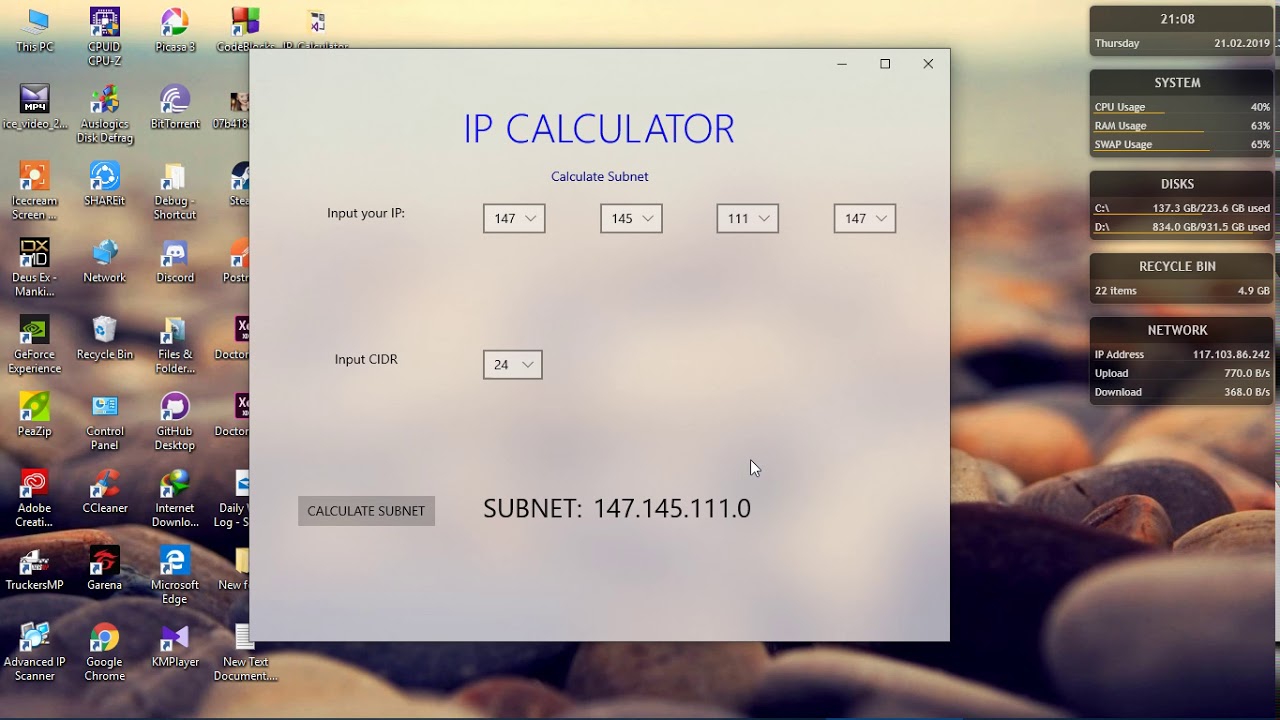Click the SWAP Usage bar in SYSTEM gadget
This screenshot has height=720, width=1280.
[1182, 144]
